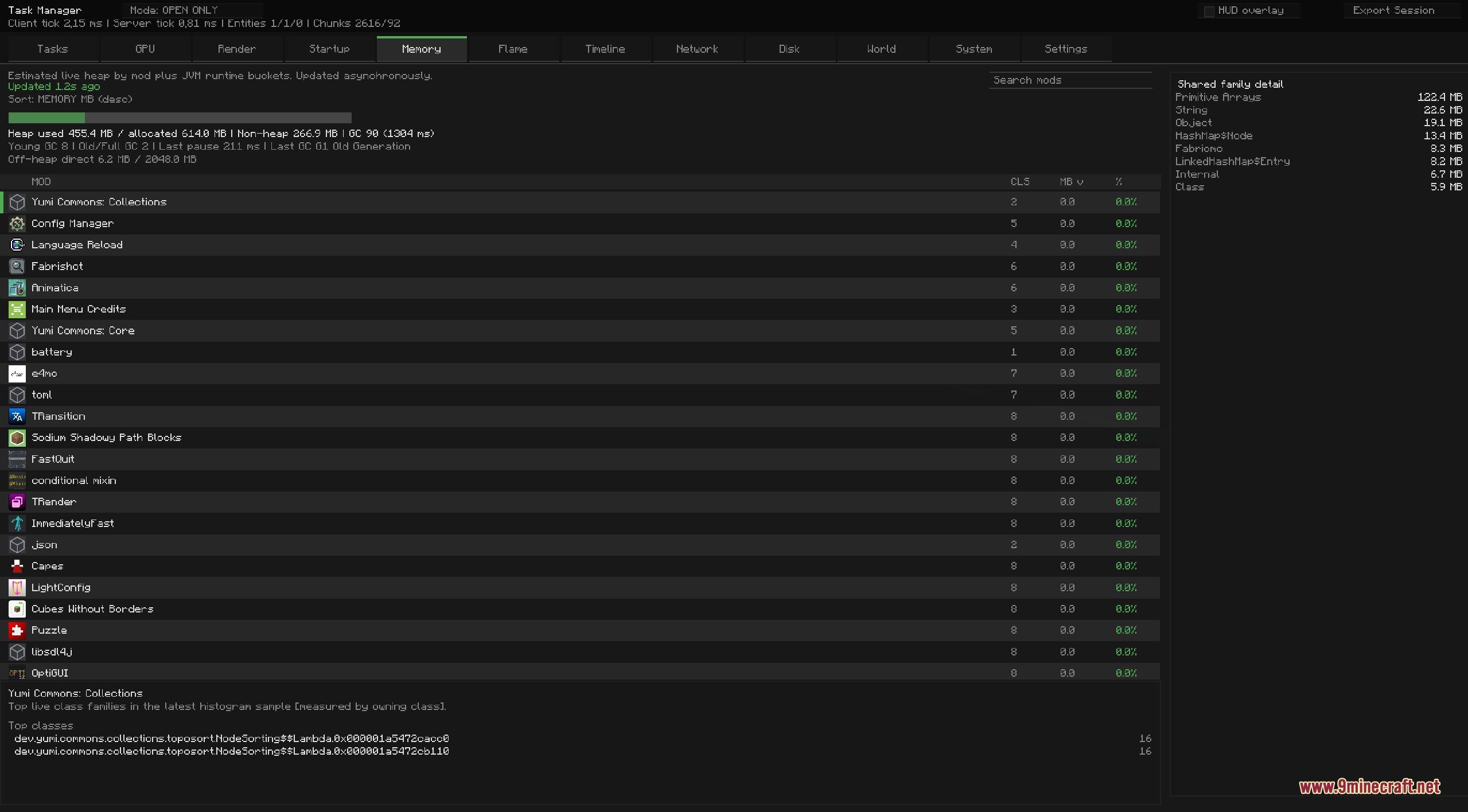Click the json mod cube icon
The height and width of the screenshot is (812, 1468).
click(x=17, y=545)
